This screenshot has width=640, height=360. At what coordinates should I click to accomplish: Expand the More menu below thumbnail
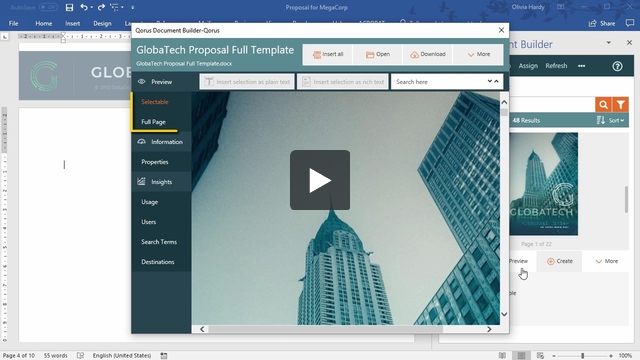click(607, 261)
